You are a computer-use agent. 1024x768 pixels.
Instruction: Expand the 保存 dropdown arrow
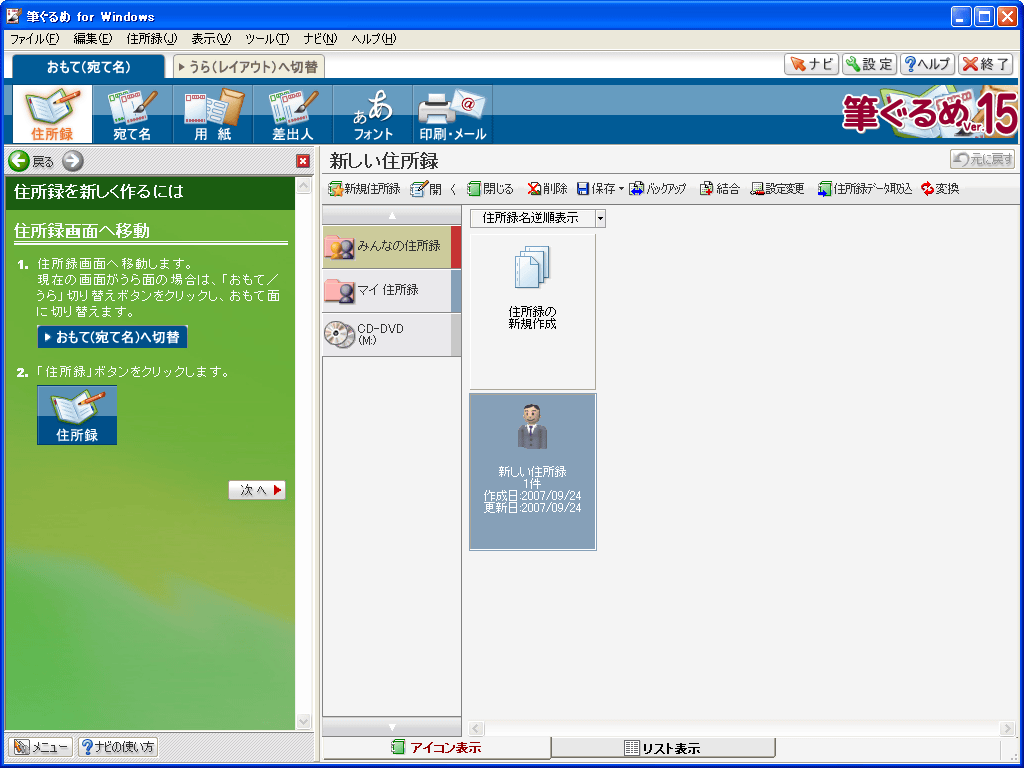pyautogui.click(x=621, y=189)
